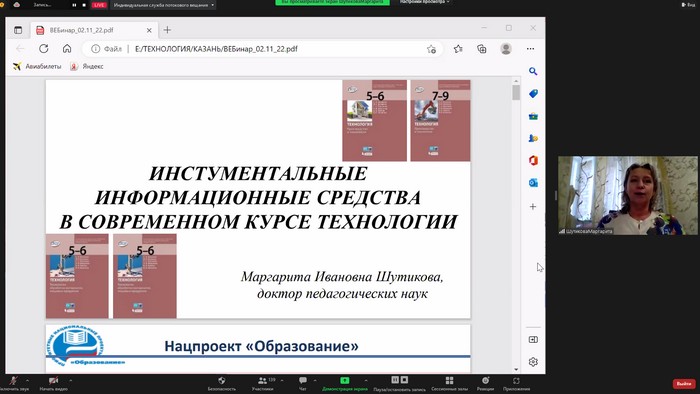Click text 'Маргарита Ивановна Шутикова,'

342,277
